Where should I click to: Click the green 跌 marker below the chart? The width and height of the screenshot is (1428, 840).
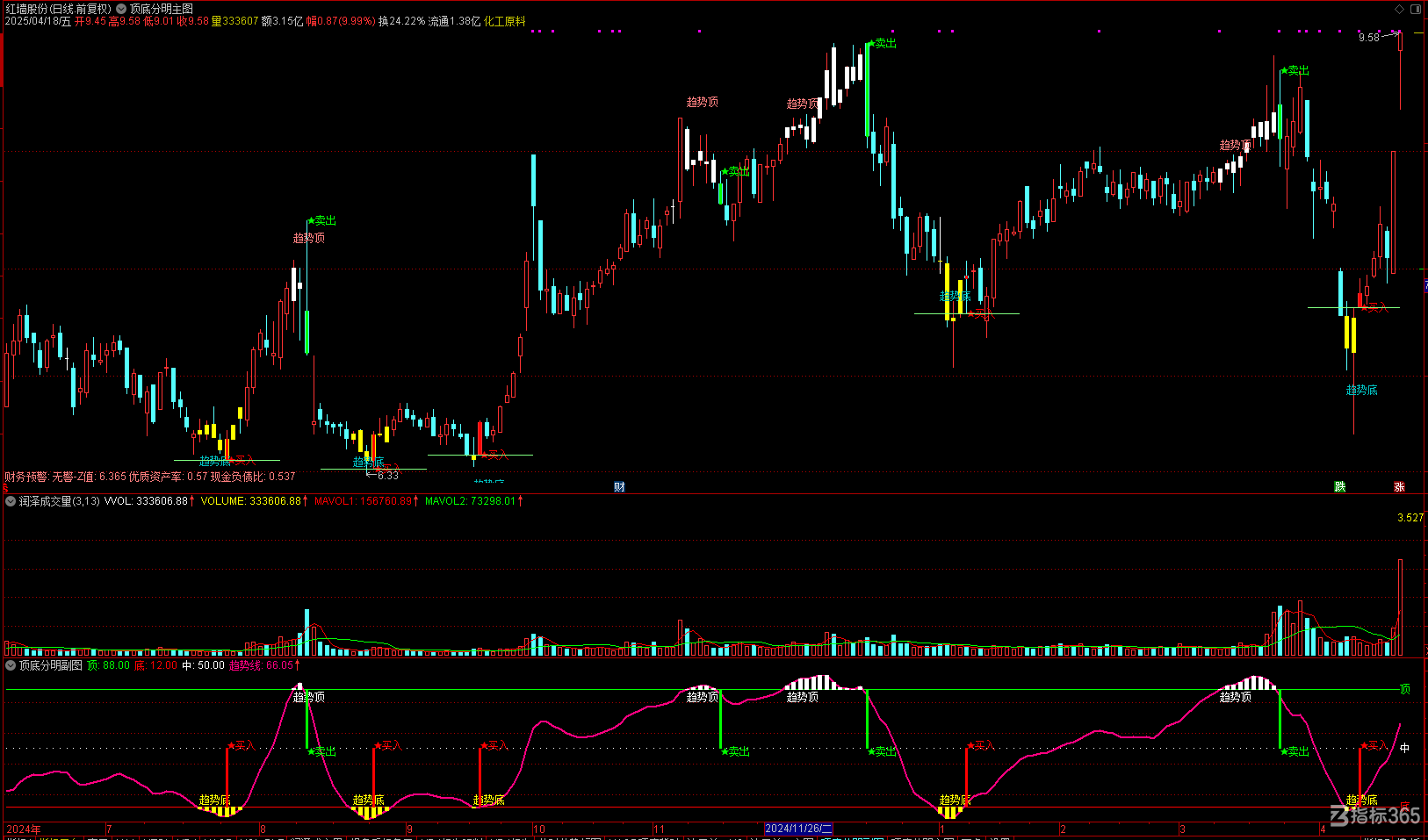[x=1340, y=487]
